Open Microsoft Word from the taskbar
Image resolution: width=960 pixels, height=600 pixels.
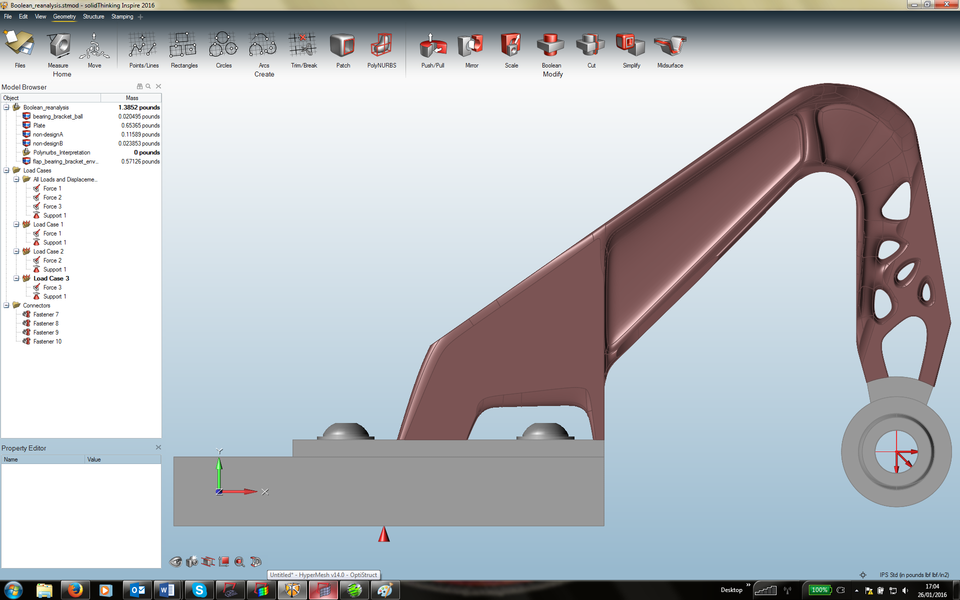point(167,590)
